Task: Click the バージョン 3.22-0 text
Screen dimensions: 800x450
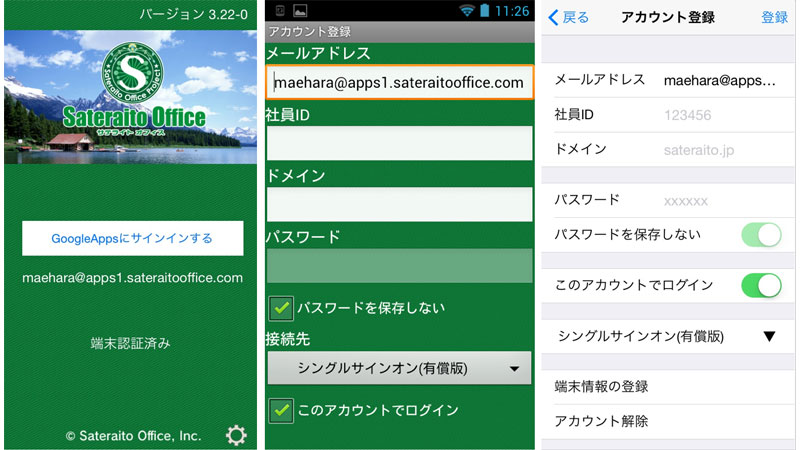Action: (194, 14)
